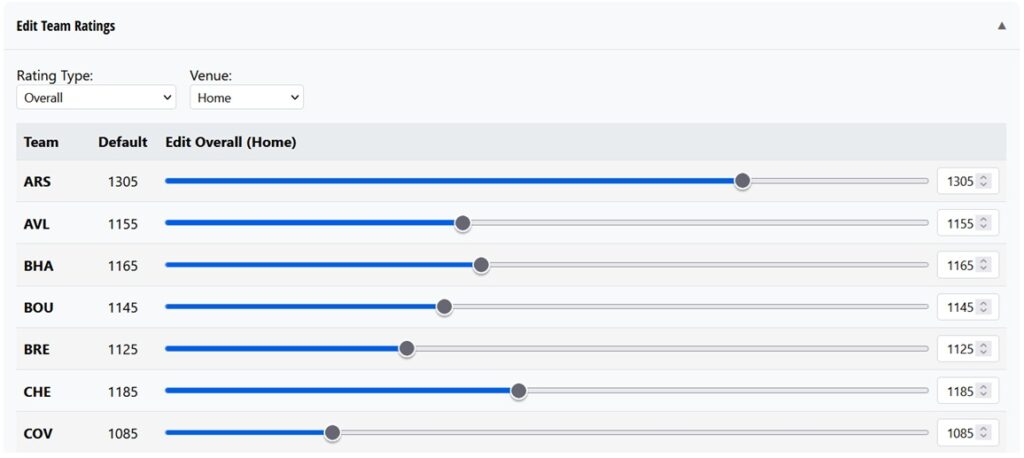1024x458 pixels.
Task: Open the Rating Type dropdown
Action: click(96, 97)
